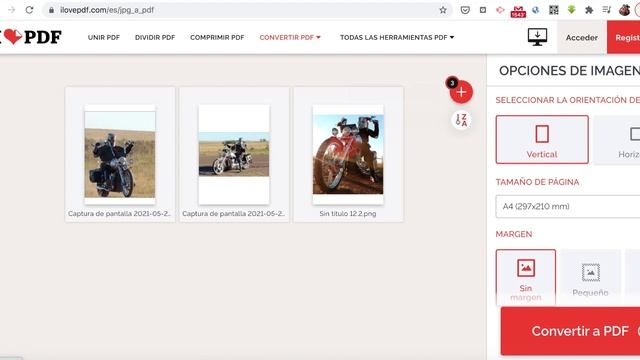
Task: Click the site lock icon in address bar
Action: [51, 10]
